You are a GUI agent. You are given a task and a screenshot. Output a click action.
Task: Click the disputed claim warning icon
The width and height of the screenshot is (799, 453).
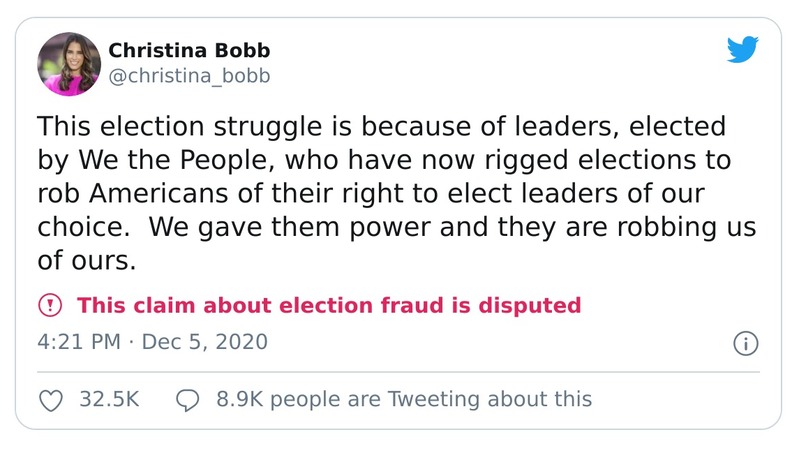pyautogui.click(x=50, y=305)
